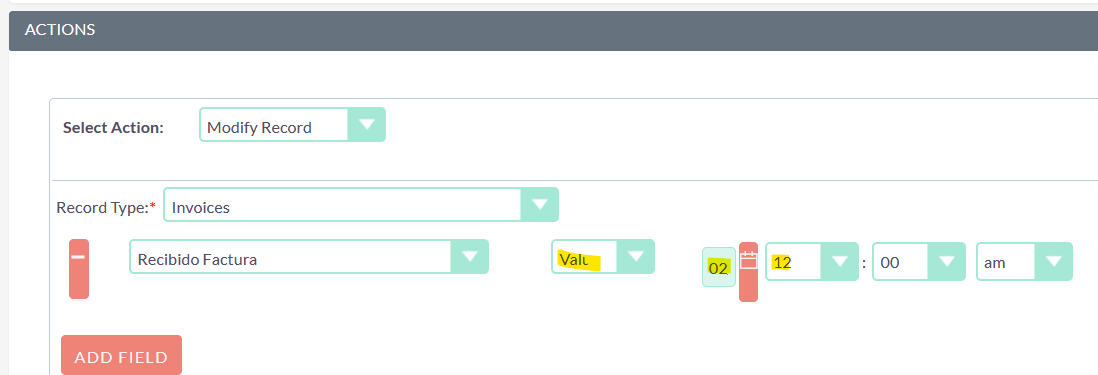Select the minutes field showing 00

point(919,262)
